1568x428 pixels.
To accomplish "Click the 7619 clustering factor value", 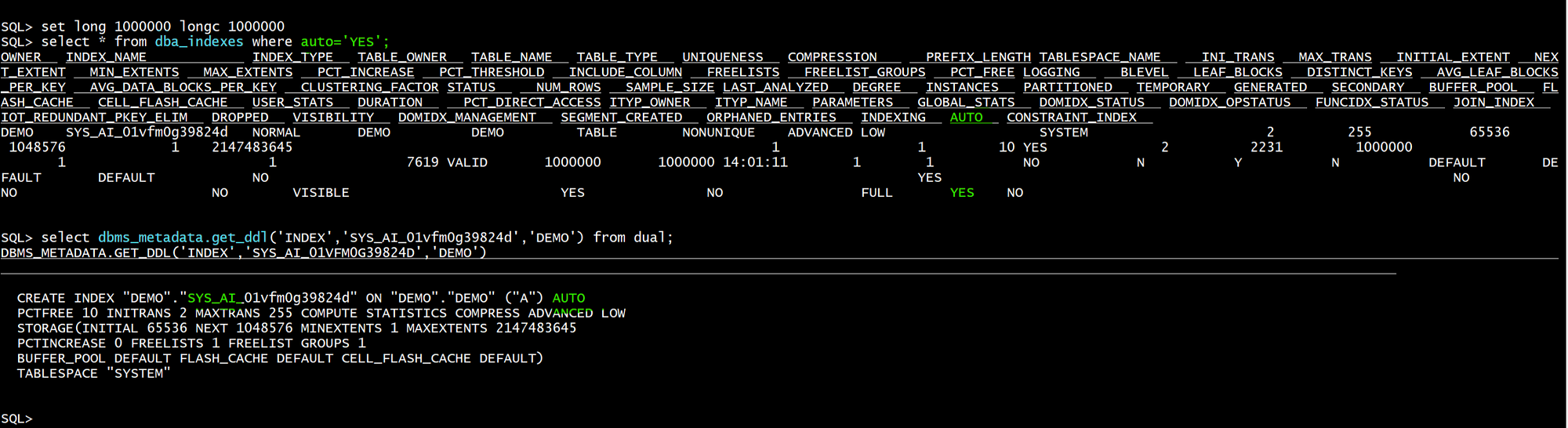I will [423, 162].
